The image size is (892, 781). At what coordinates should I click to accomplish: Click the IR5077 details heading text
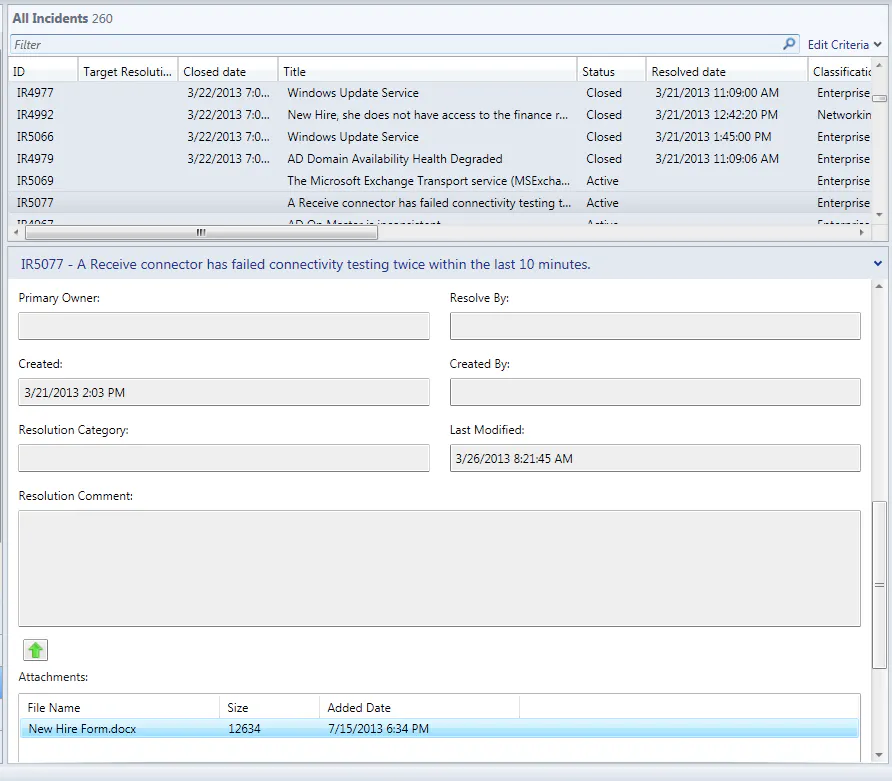(305, 264)
